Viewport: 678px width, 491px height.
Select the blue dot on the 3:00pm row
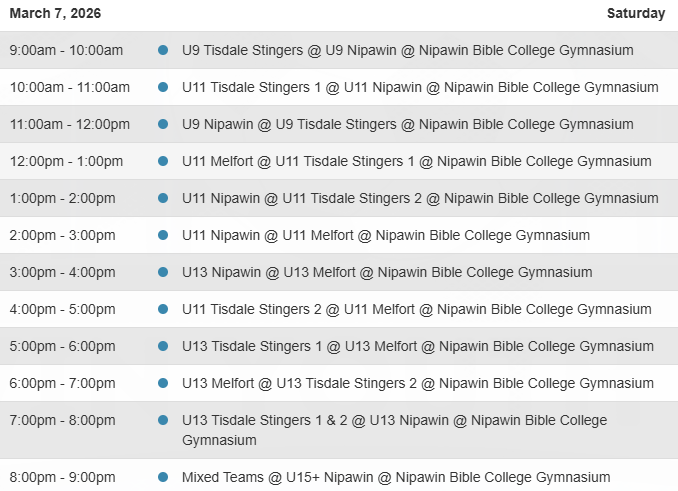[x=163, y=272]
